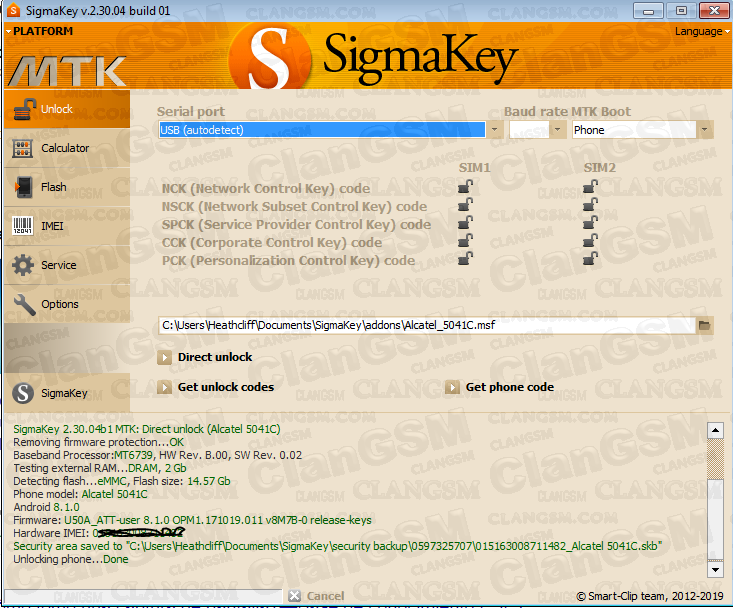
Task: Click the phone Flash icon
Action: (x=23, y=187)
